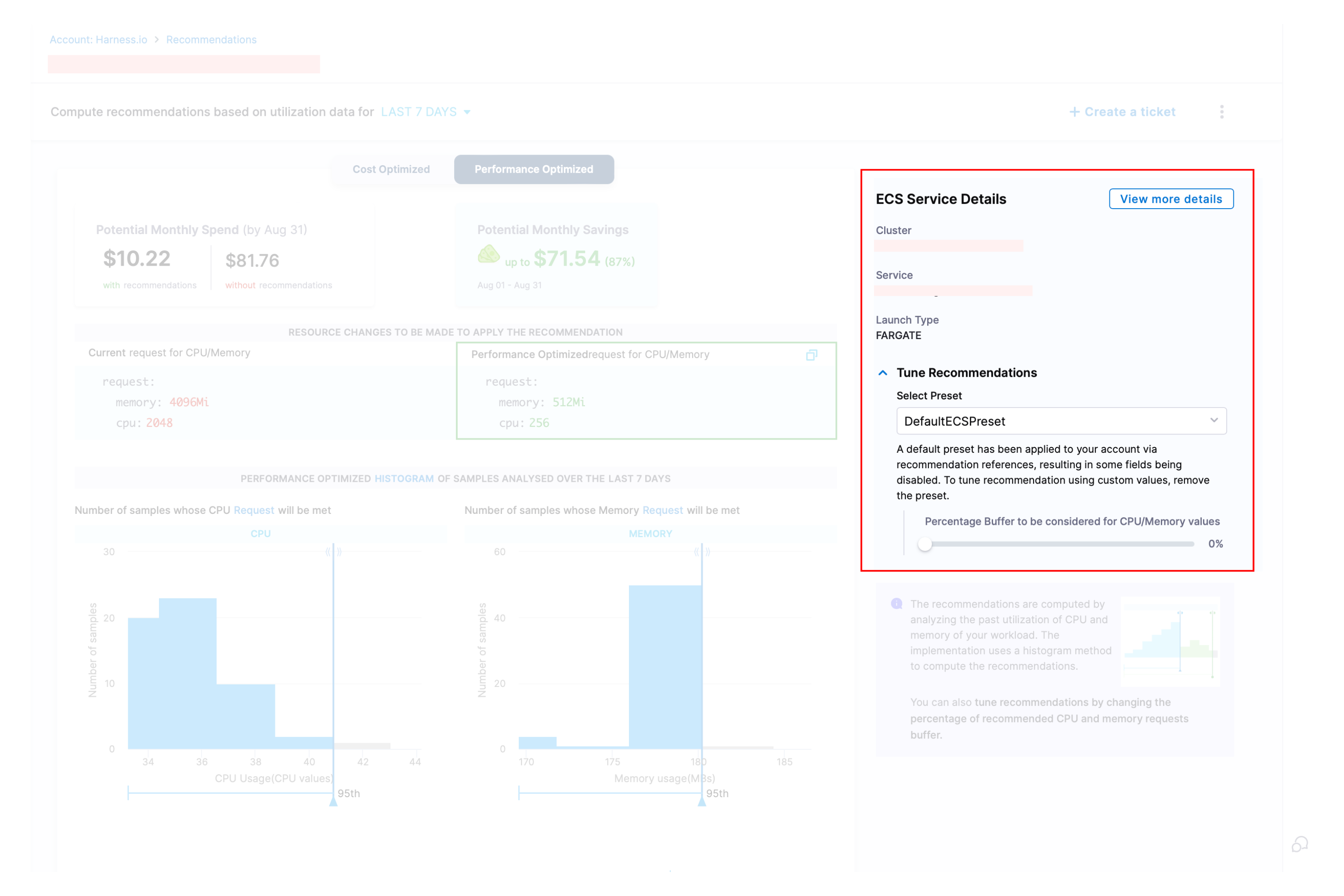Select the Performance Optimized tab
This screenshot has width=1344, height=896.
(534, 170)
